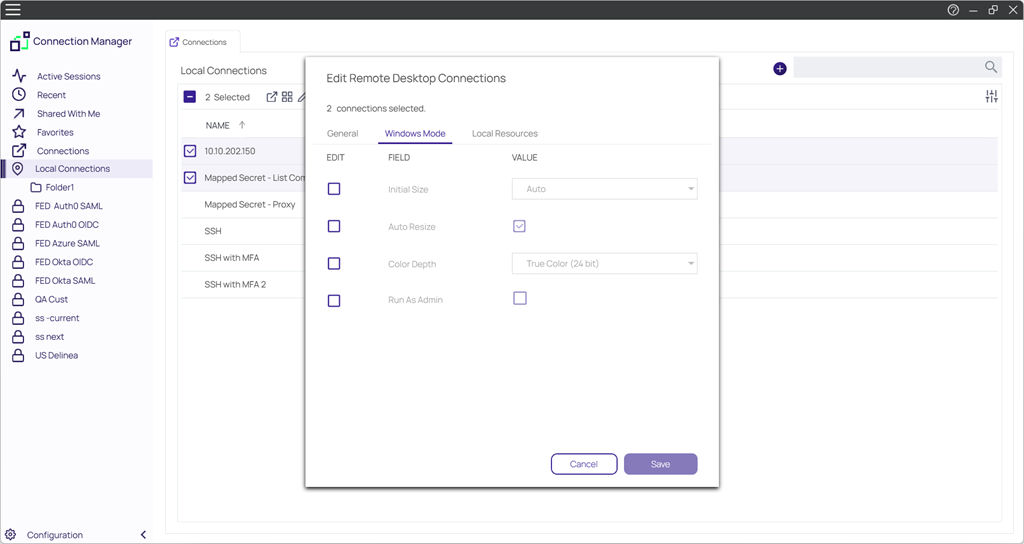Click the Favorites star icon
This screenshot has width=1024, height=544.
pos(19,132)
